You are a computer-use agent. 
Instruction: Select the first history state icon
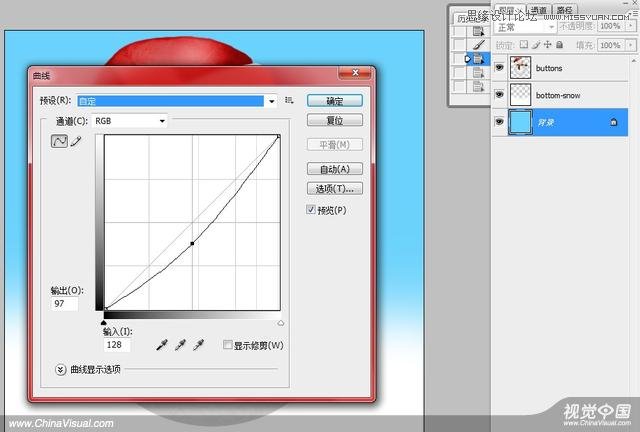478,31
